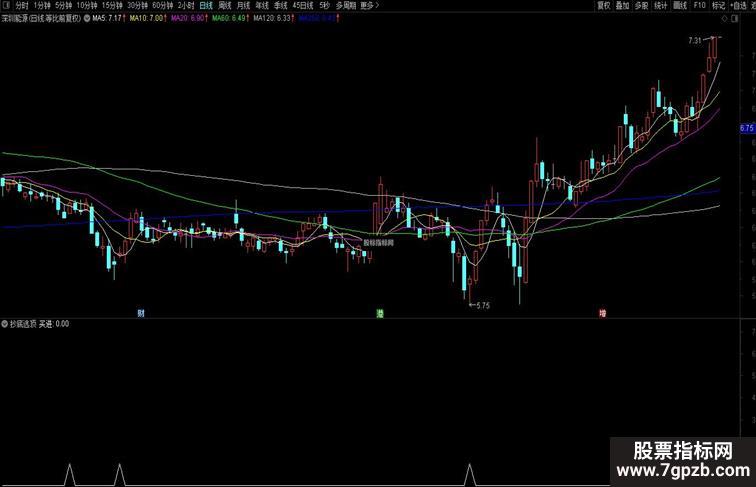Select the 日线 daily chart tab
The image size is (756, 487).
[206, 5]
